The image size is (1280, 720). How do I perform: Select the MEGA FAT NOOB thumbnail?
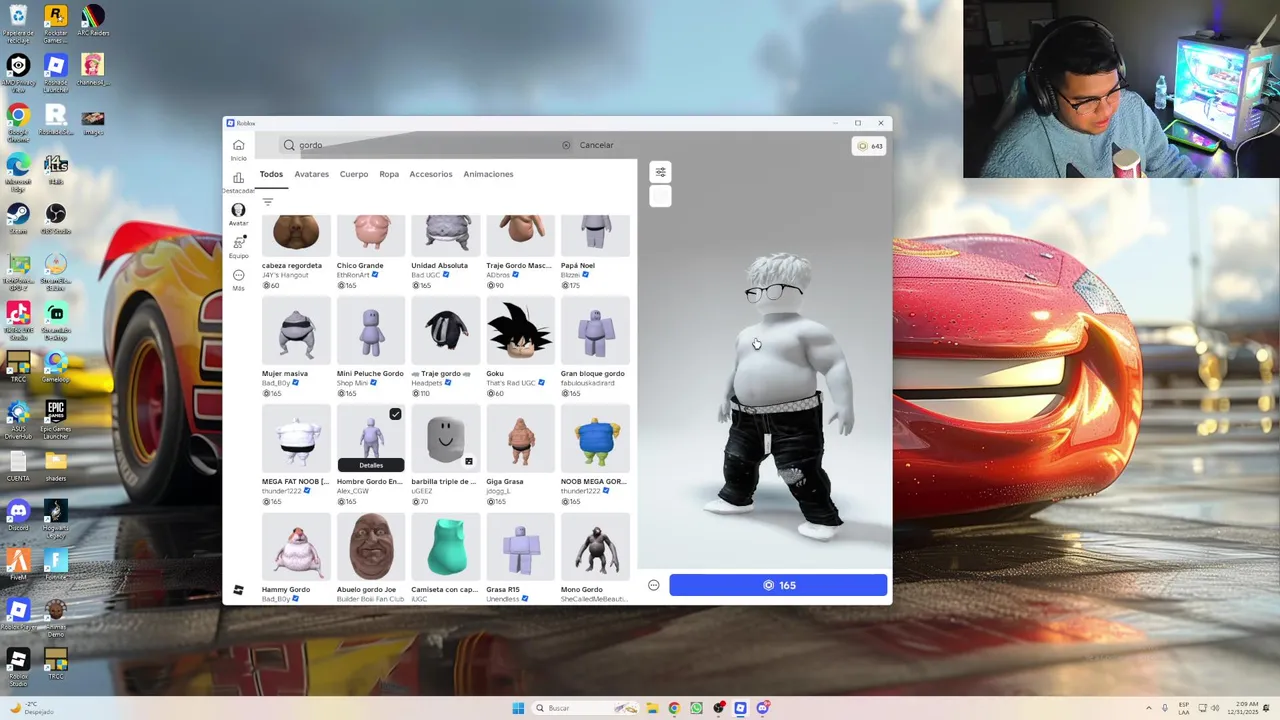296,439
